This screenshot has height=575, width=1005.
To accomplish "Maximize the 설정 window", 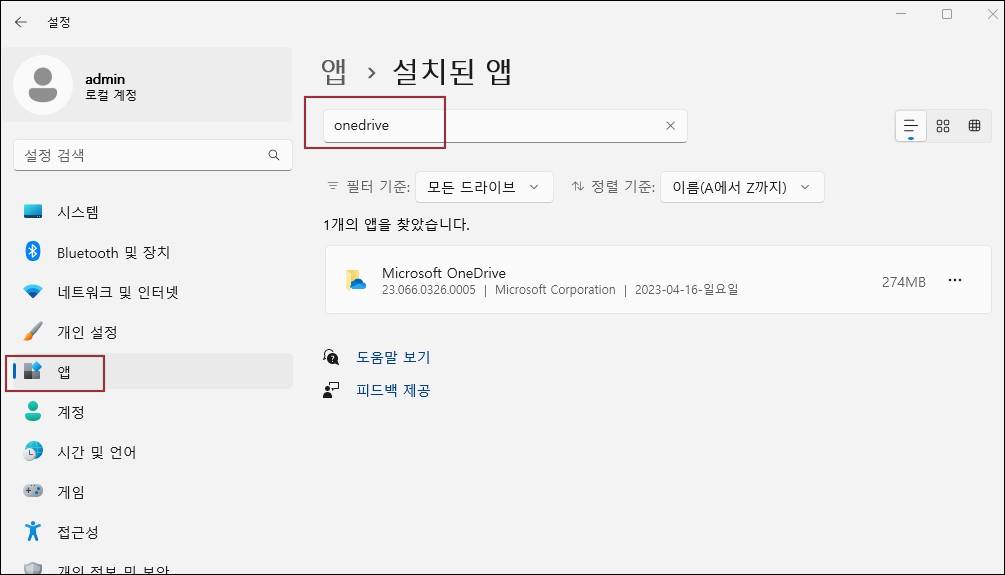I will [947, 14].
